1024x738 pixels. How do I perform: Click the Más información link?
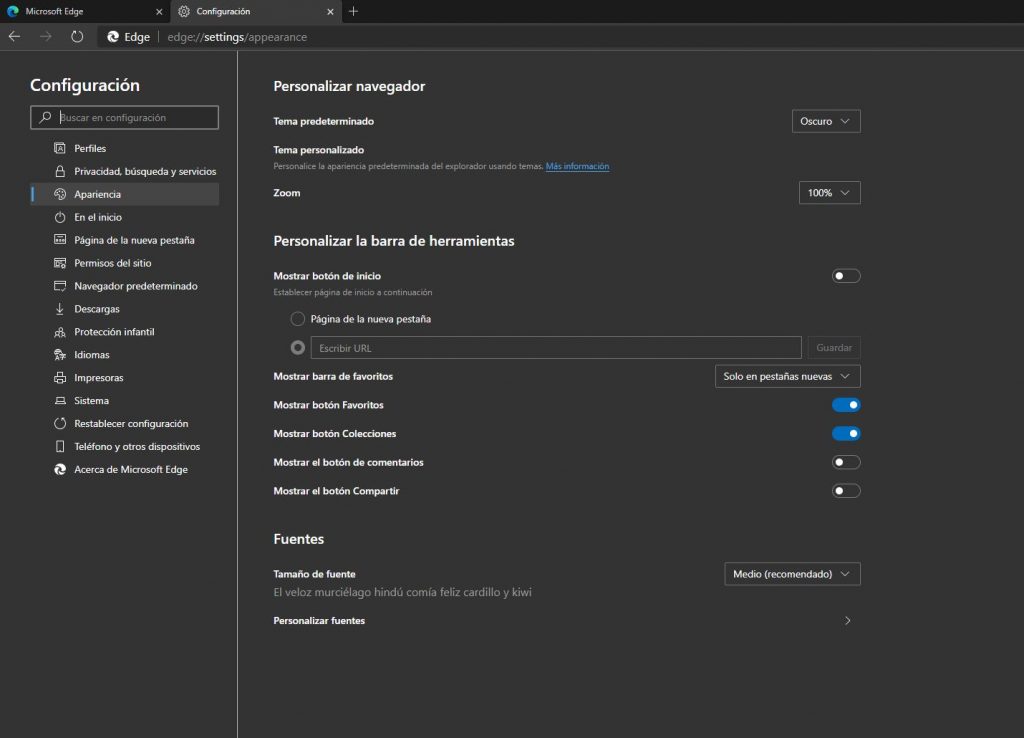(577, 167)
